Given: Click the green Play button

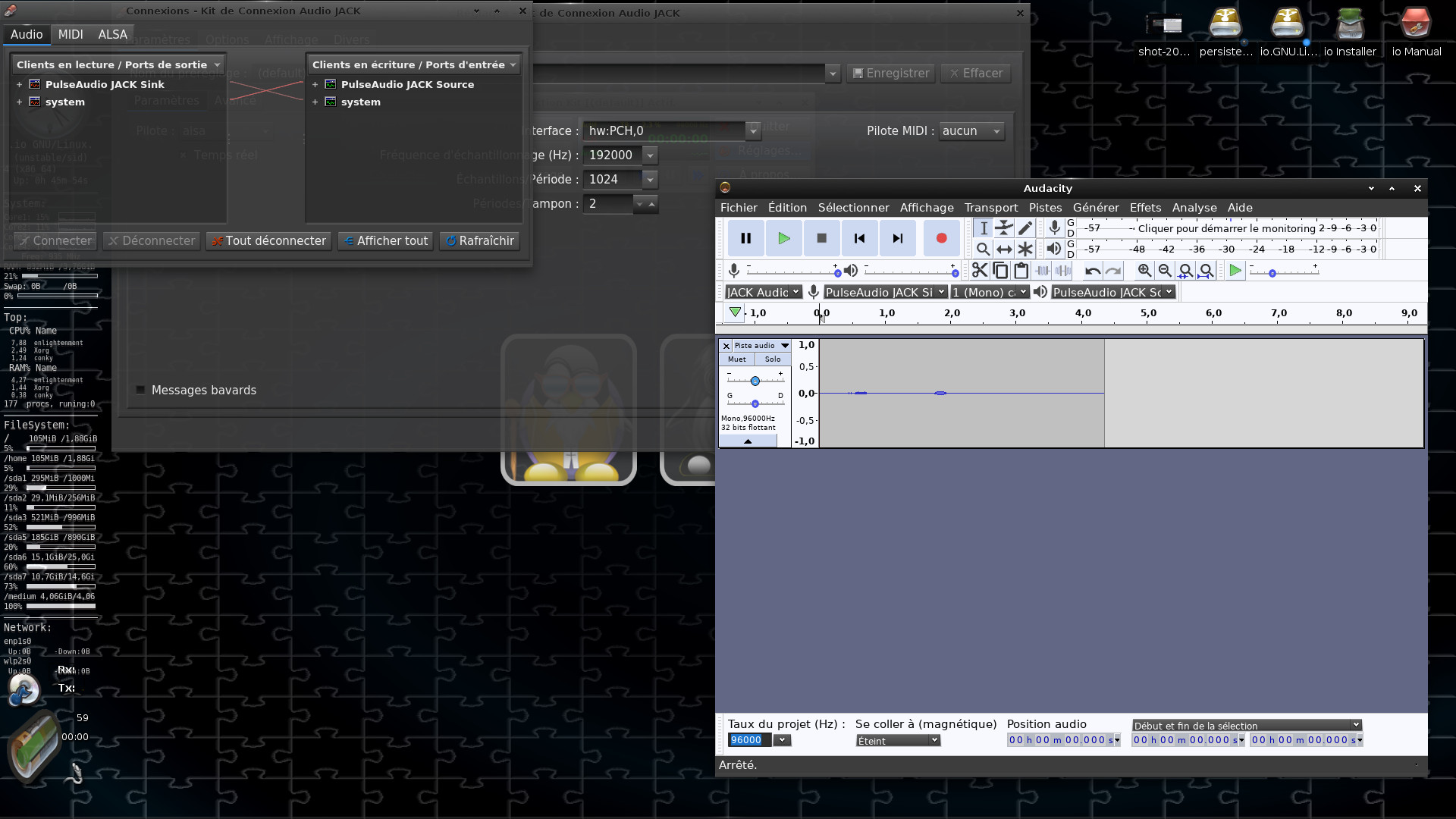Looking at the screenshot, I should 783,238.
